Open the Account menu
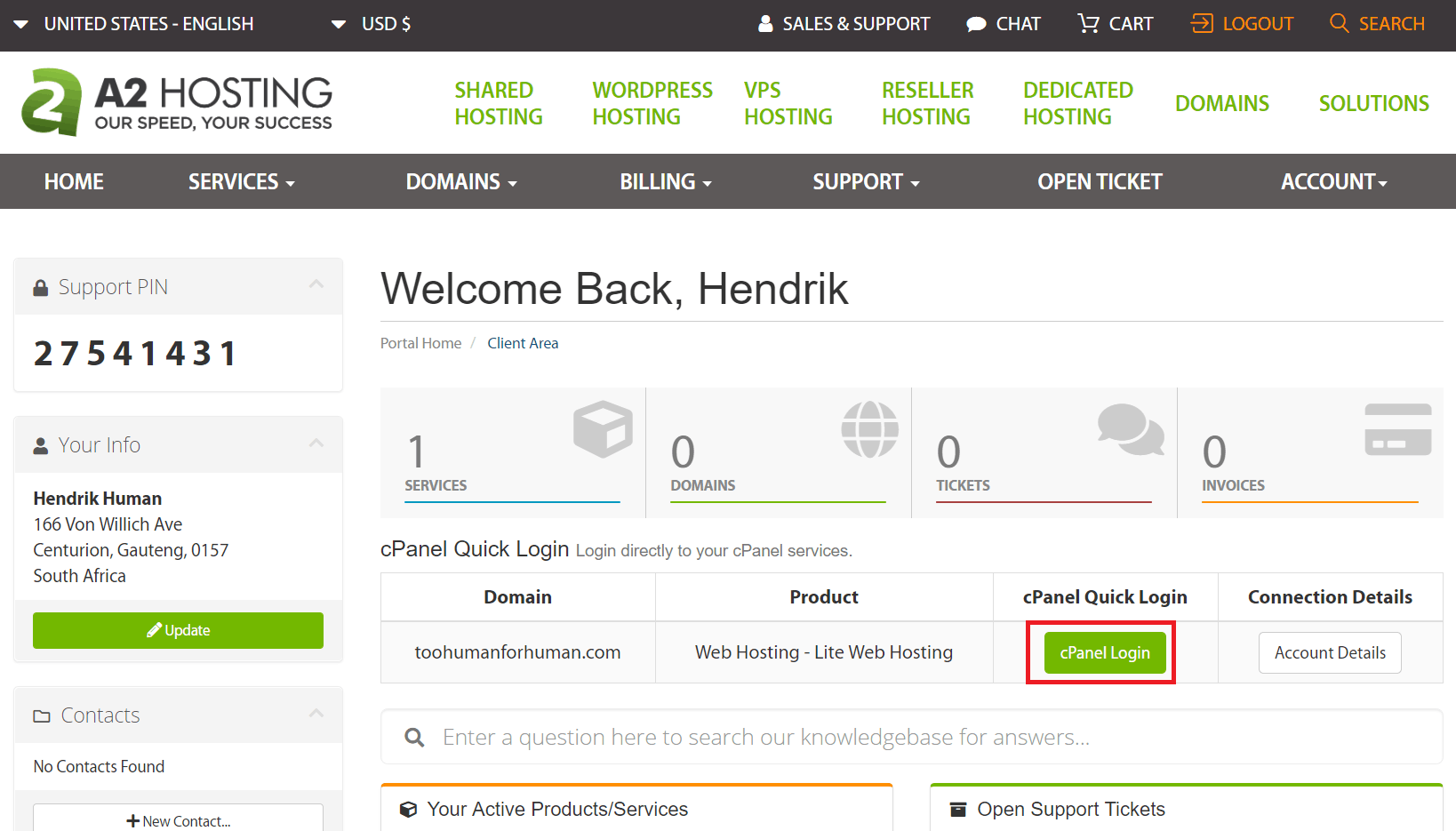The width and height of the screenshot is (1456, 831). (1332, 181)
